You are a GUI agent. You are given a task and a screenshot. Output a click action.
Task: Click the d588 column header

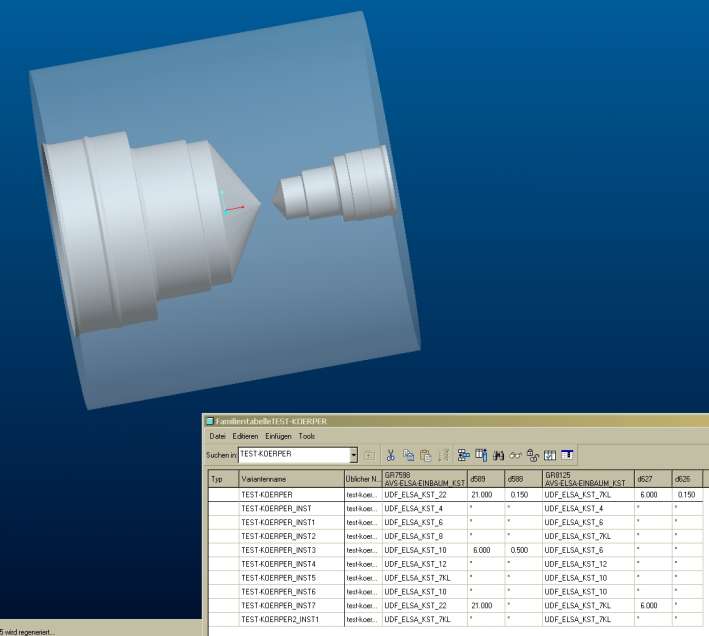(523, 479)
